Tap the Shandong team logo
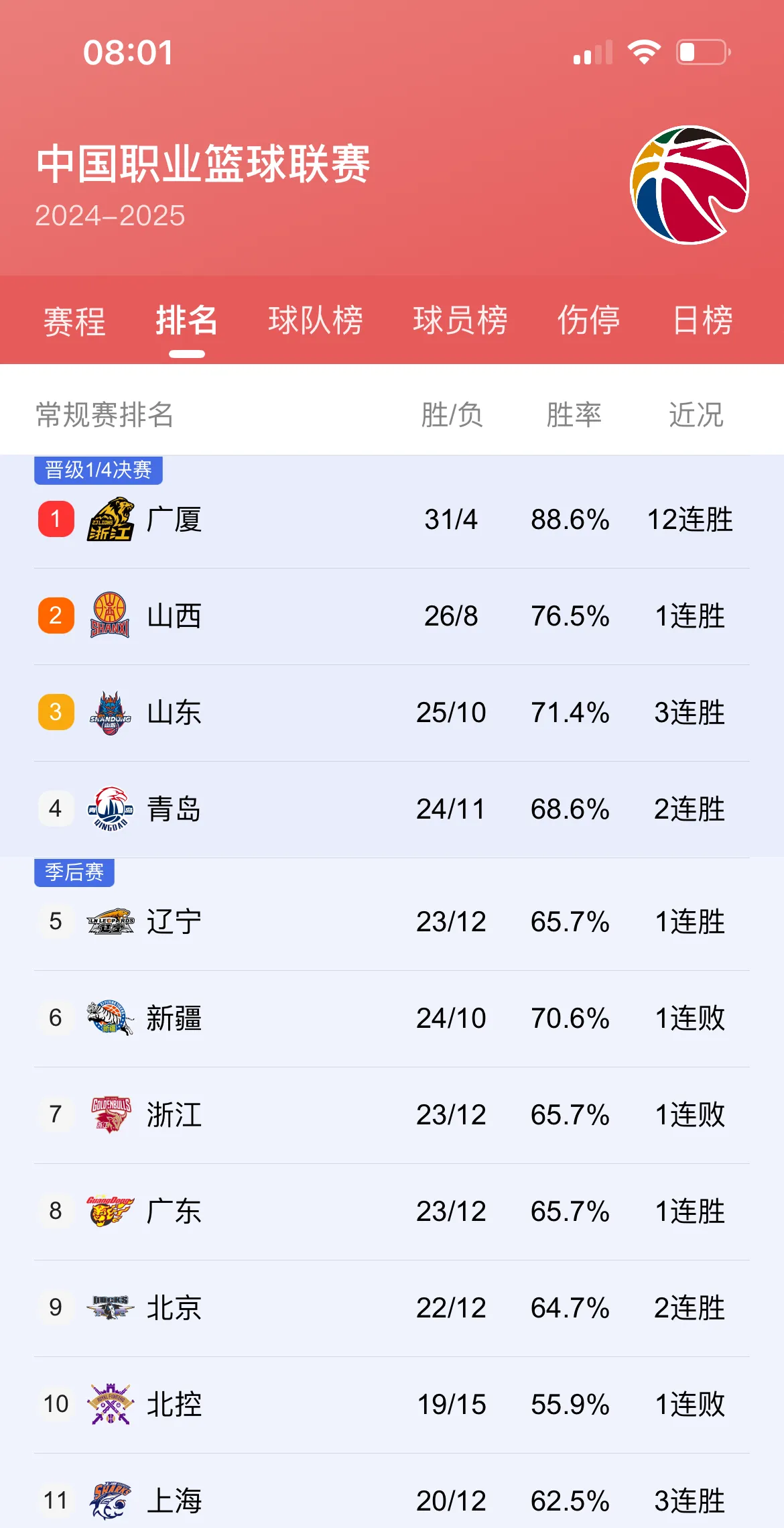Screen dimensions: 784x1528 tap(110, 713)
